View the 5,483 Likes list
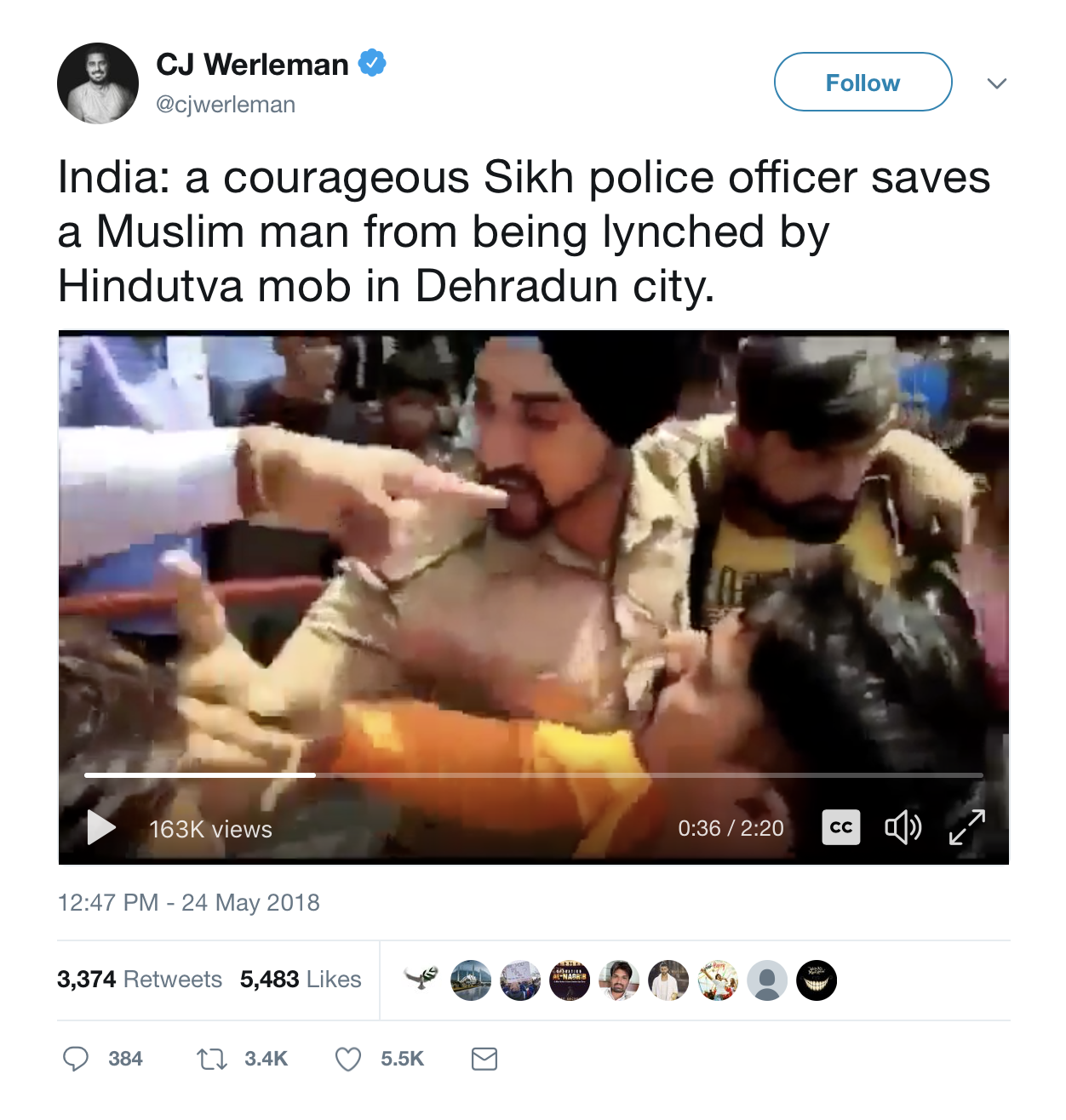The height and width of the screenshot is (1120, 1066). click(x=301, y=980)
